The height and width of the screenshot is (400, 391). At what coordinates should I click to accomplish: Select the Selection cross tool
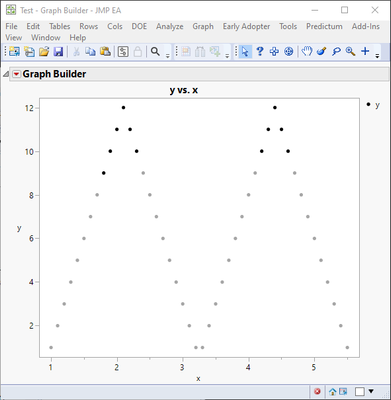(274, 52)
